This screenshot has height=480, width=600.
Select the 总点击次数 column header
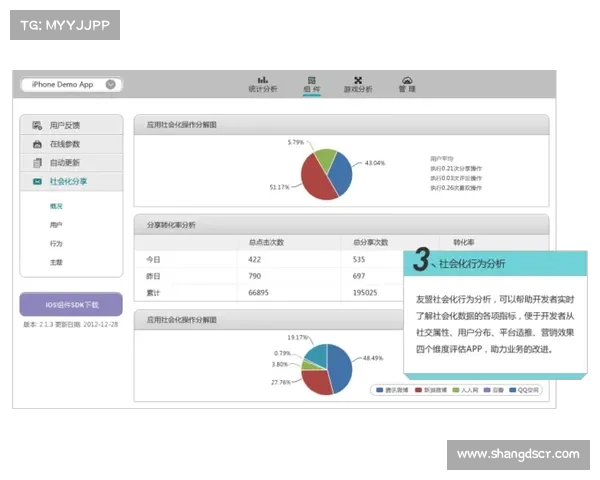[266, 242]
